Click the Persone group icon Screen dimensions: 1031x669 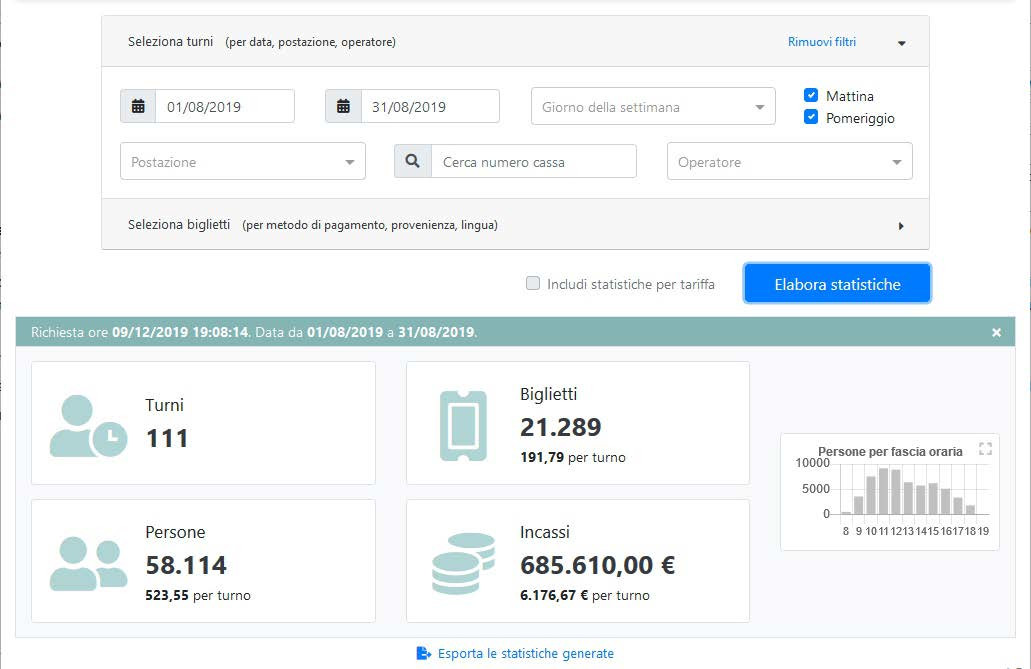[x=88, y=563]
